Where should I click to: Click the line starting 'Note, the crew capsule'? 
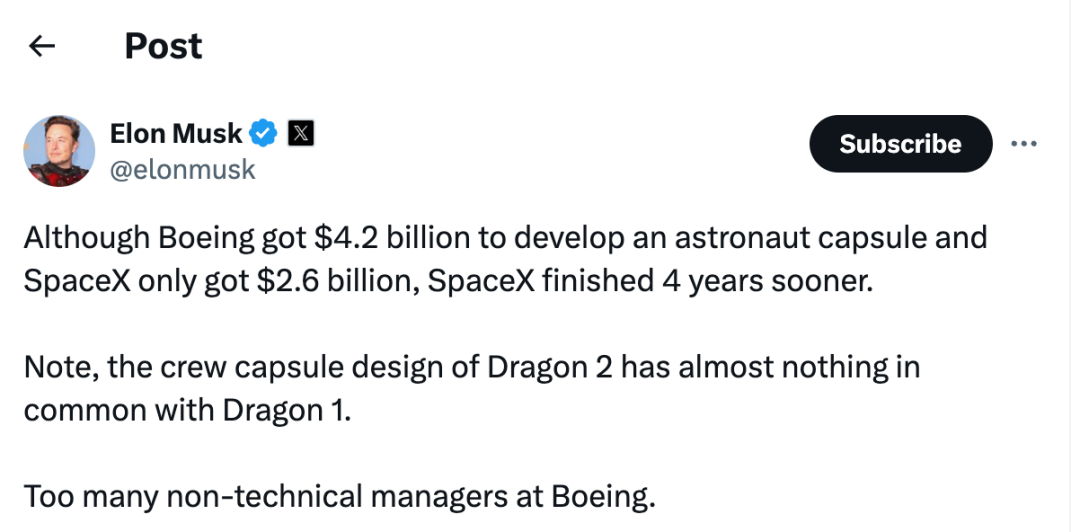(472, 367)
